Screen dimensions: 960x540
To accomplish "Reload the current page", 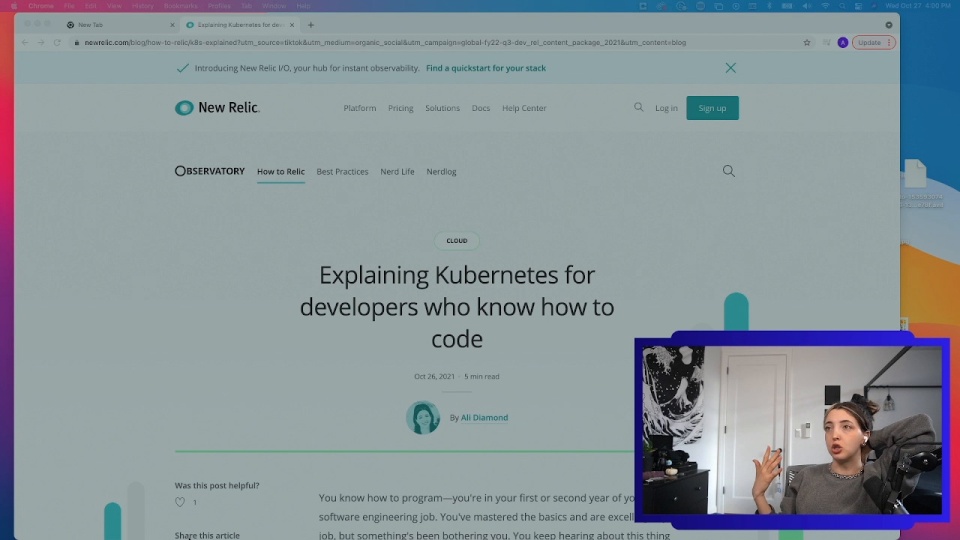I will [57, 42].
